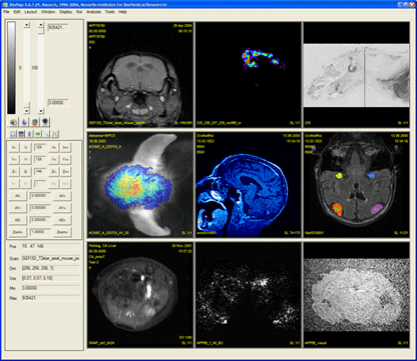The image size is (417, 361).
Task: Click the orange-blue brain icon in the tool row
Action: coord(35,122)
